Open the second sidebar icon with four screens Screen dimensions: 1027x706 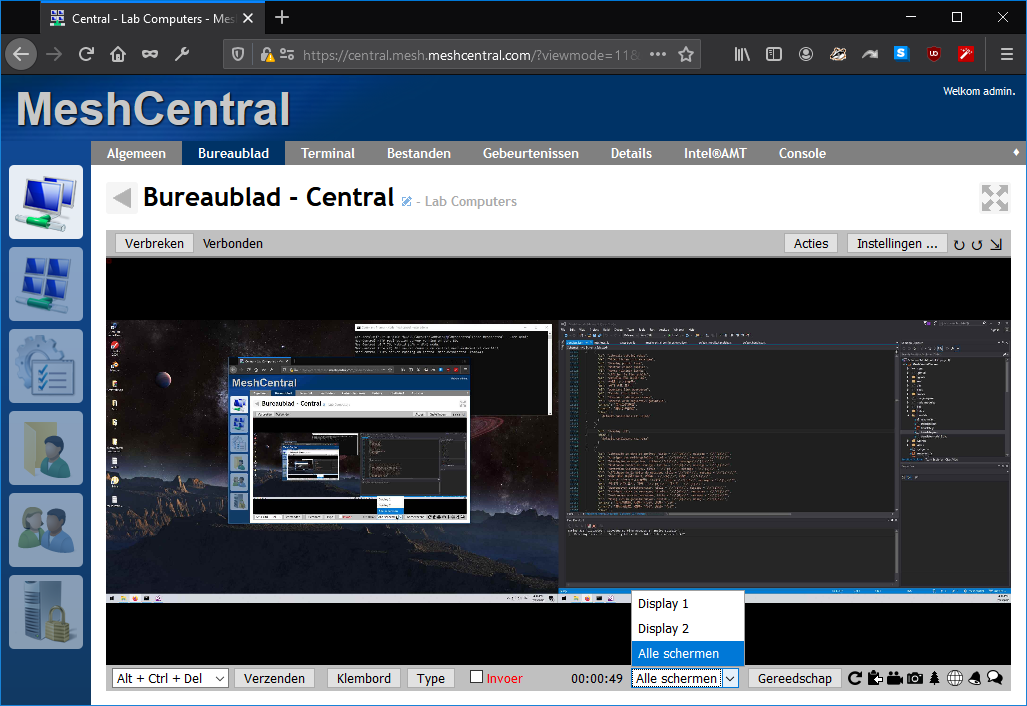click(x=46, y=284)
